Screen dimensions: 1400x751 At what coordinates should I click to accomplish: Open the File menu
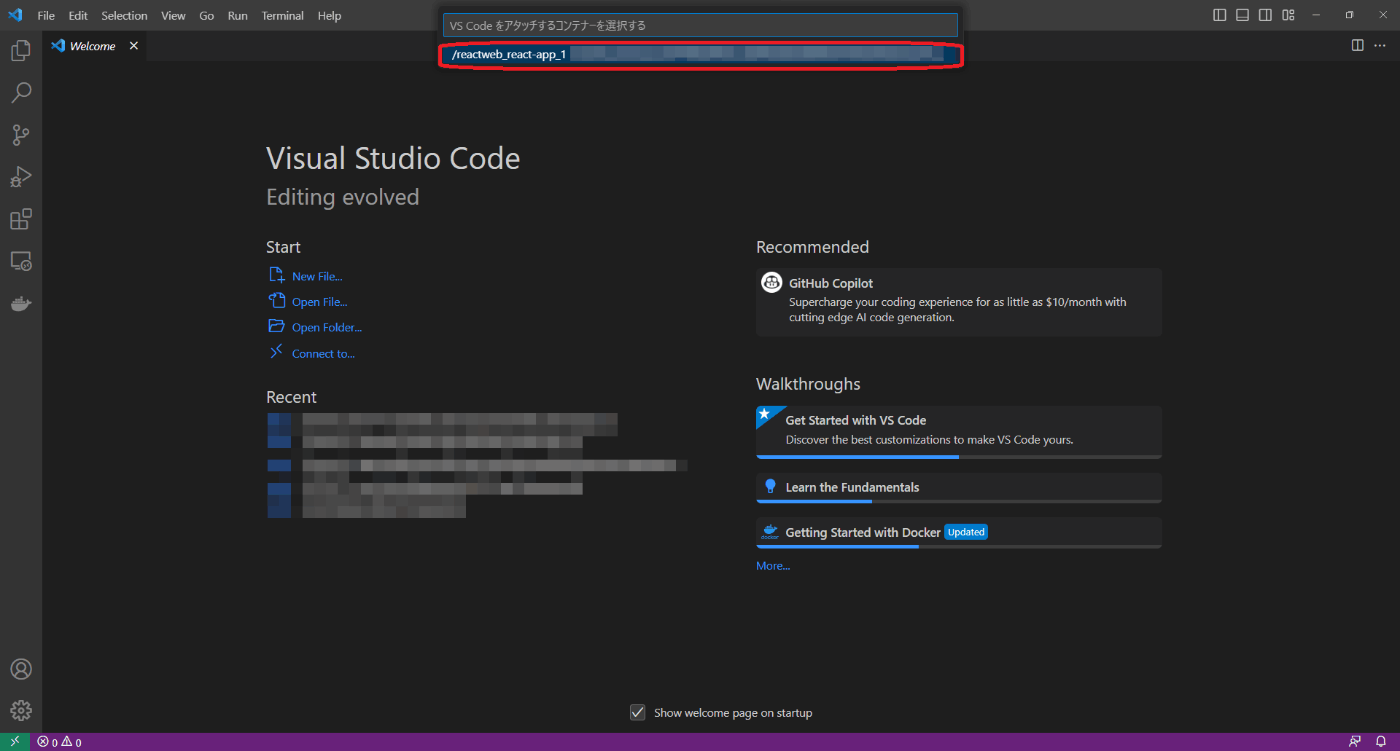[x=46, y=15]
